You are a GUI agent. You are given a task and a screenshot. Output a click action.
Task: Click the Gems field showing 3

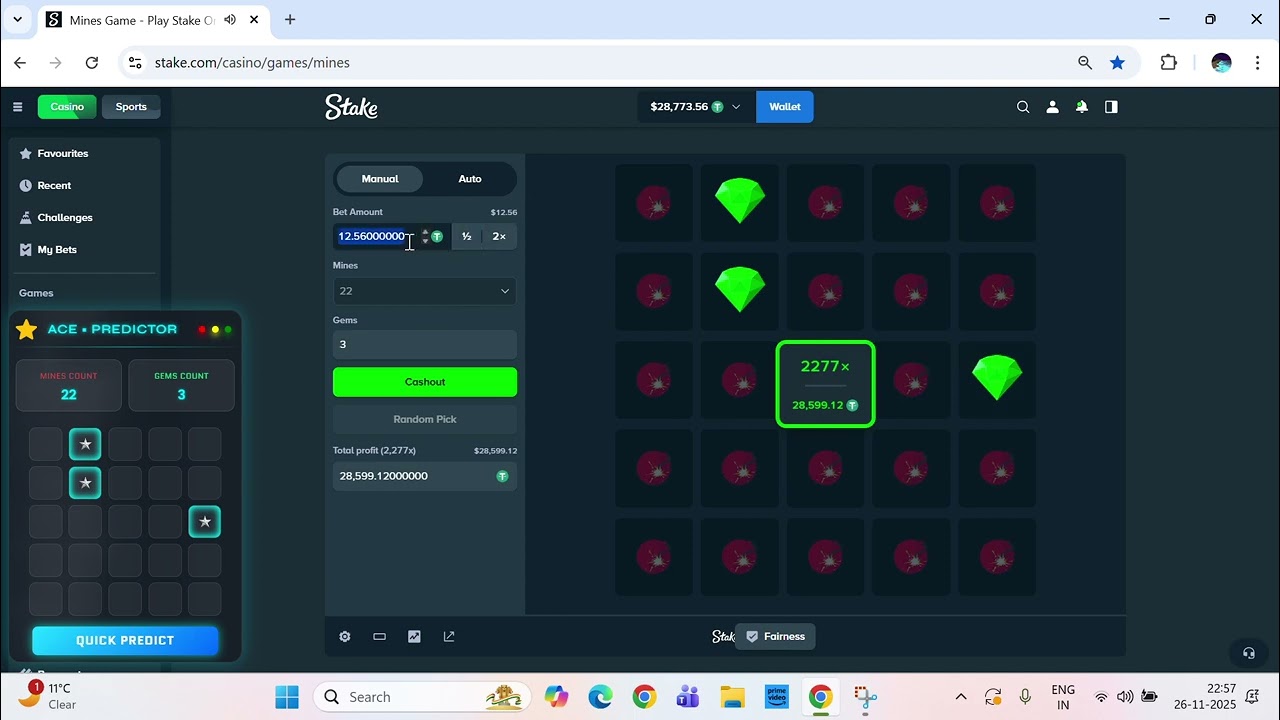point(425,344)
